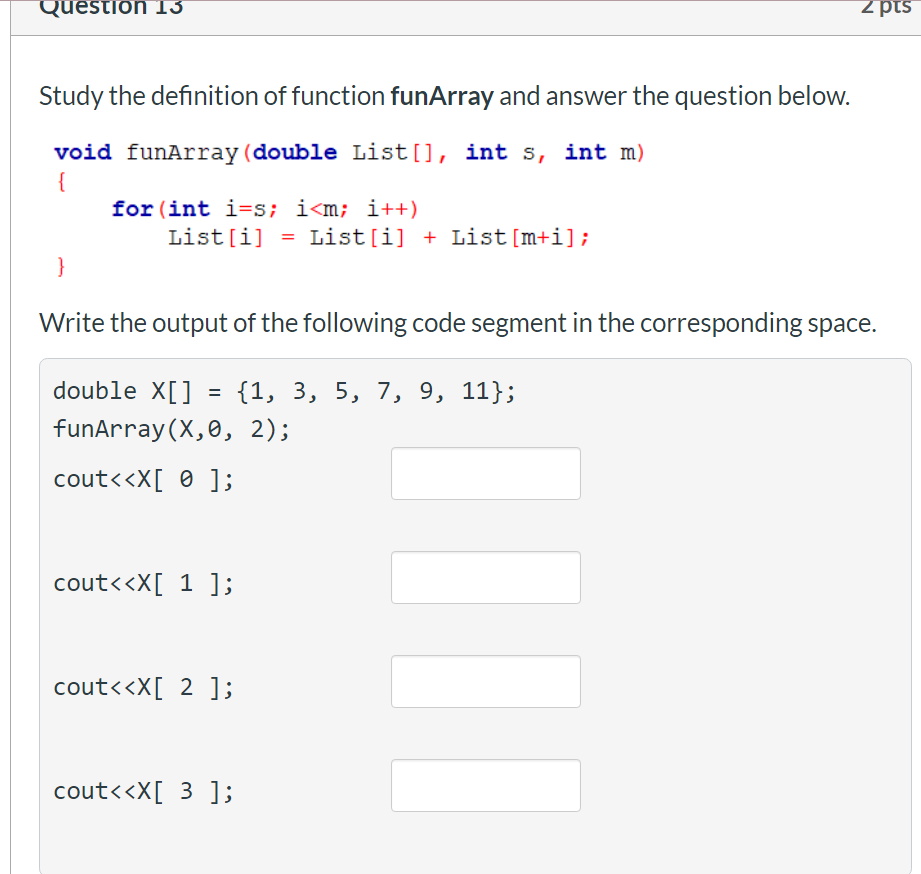
Task: Select cout<<X[ 1 ] statement text
Action: [x=143, y=583]
